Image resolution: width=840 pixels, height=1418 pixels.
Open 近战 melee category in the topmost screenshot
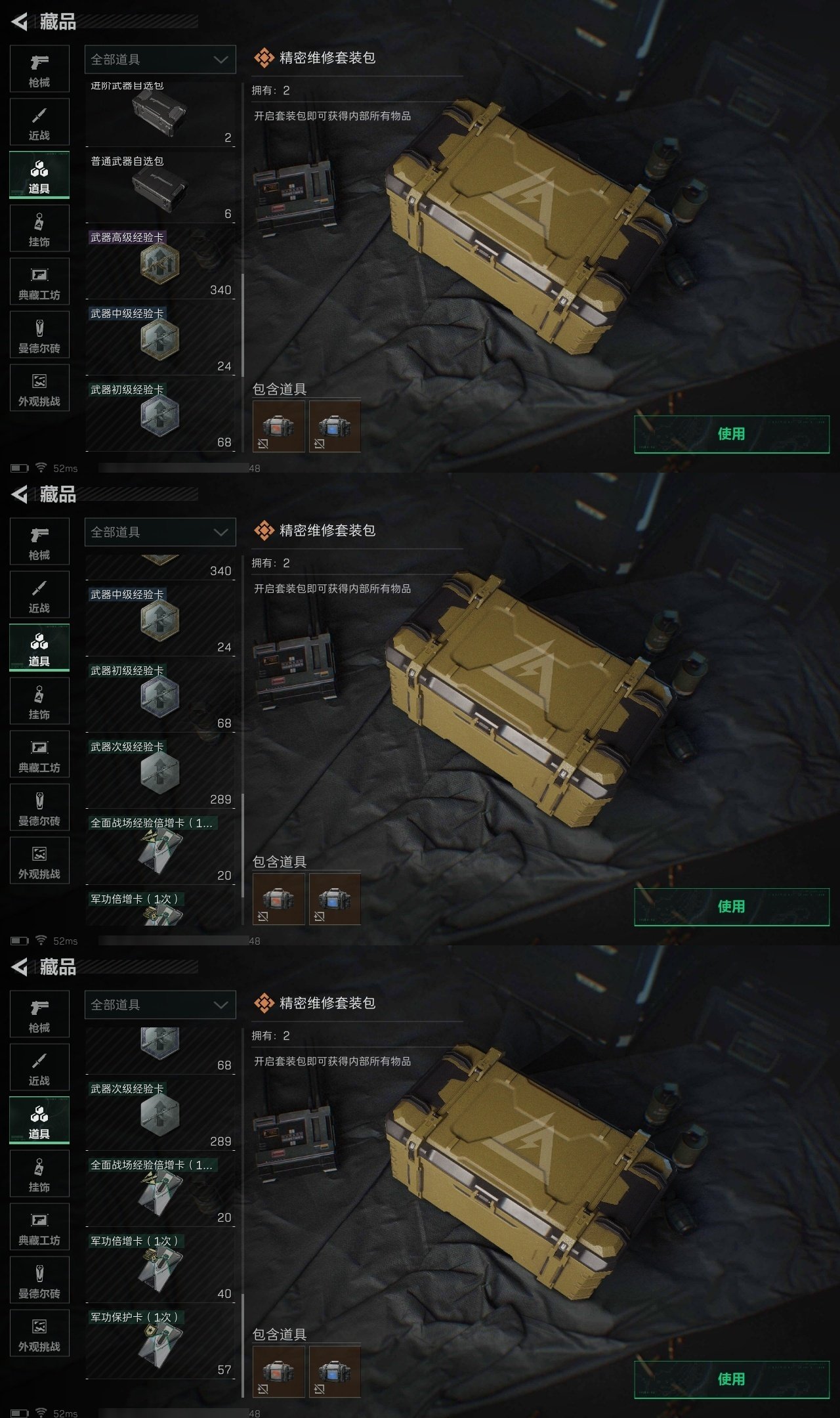(x=39, y=121)
